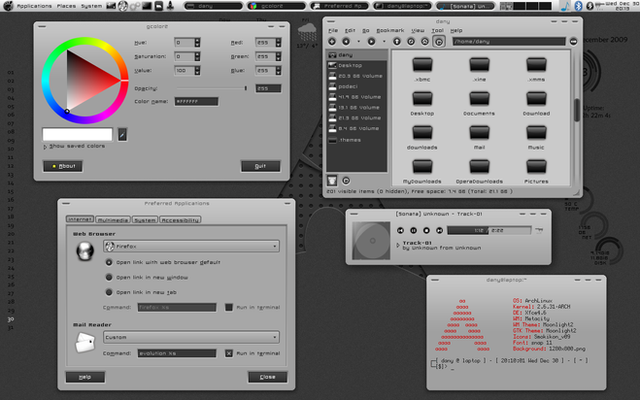This screenshot has width=640, height=400.
Task: Increase the Saturation spinner value
Action: (x=197, y=54)
